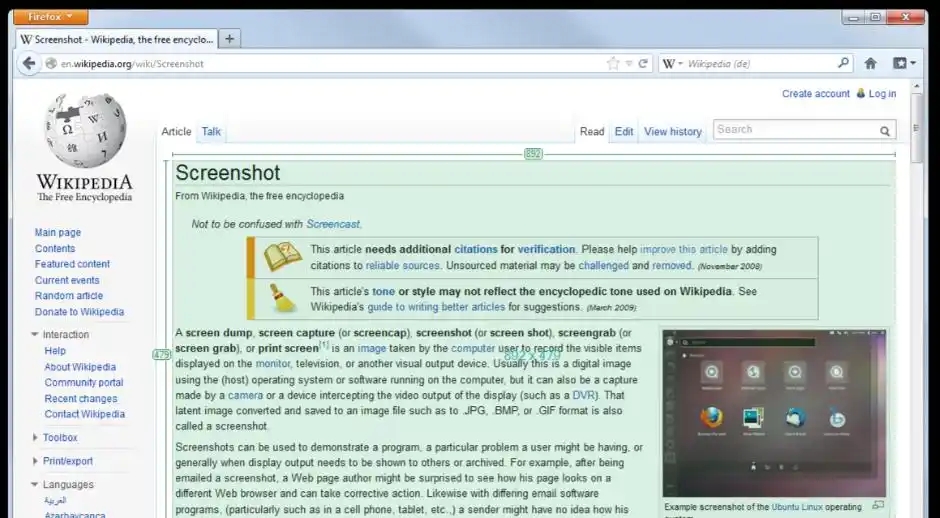Screen dimensions: 940x518
Task: Open the Arabic language link
Action: pos(55,501)
